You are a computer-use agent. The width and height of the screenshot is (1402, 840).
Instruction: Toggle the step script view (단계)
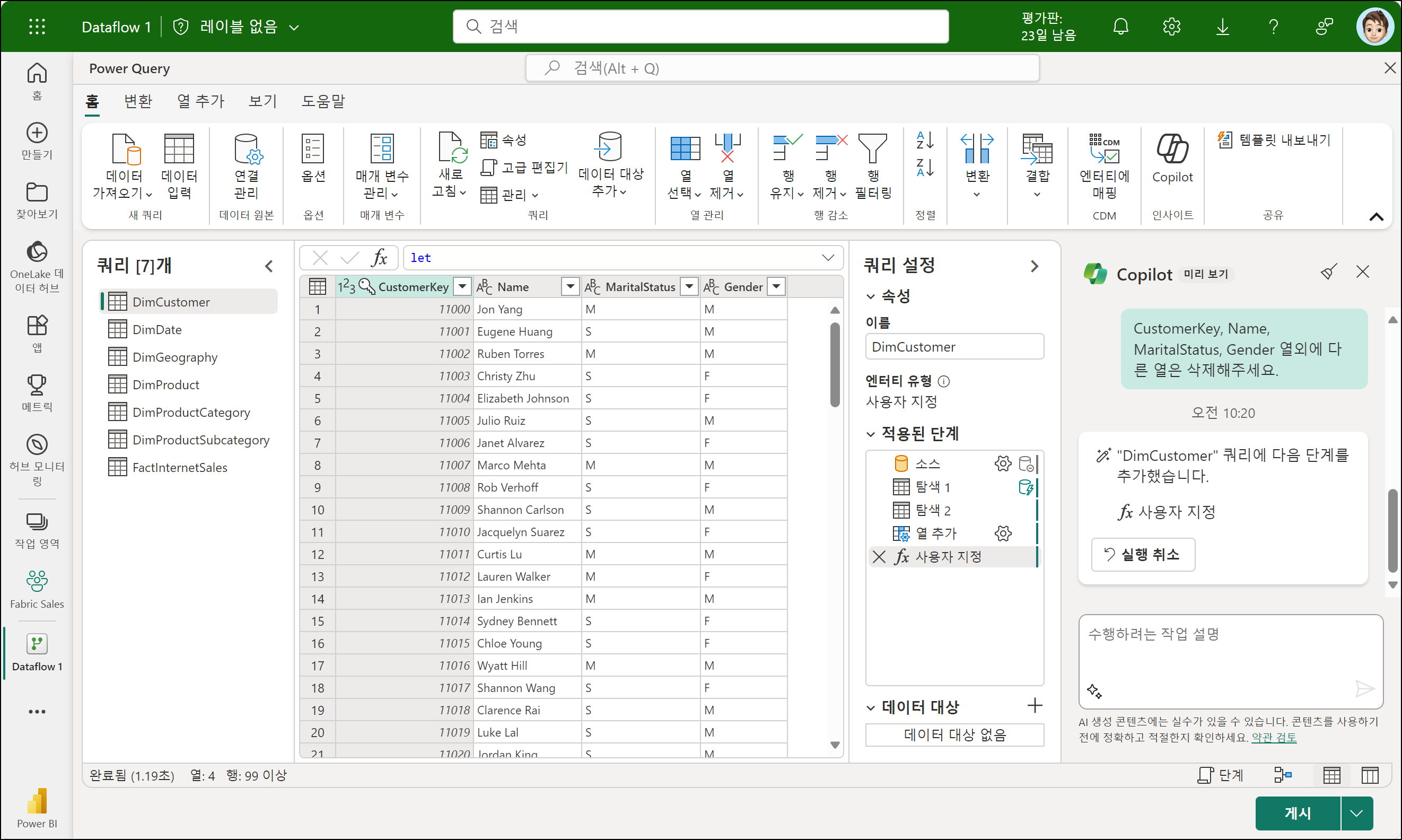tap(1221, 775)
